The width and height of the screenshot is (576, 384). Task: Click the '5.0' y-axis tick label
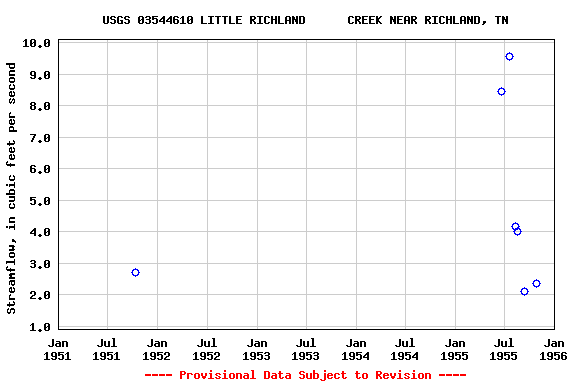(x=40, y=201)
